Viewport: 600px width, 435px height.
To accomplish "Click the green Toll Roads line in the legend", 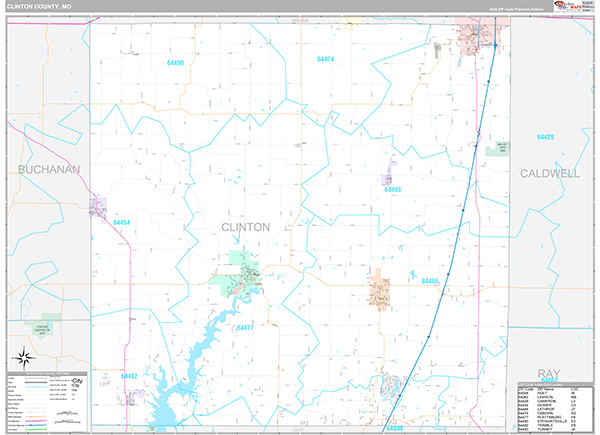I will pos(36,430).
